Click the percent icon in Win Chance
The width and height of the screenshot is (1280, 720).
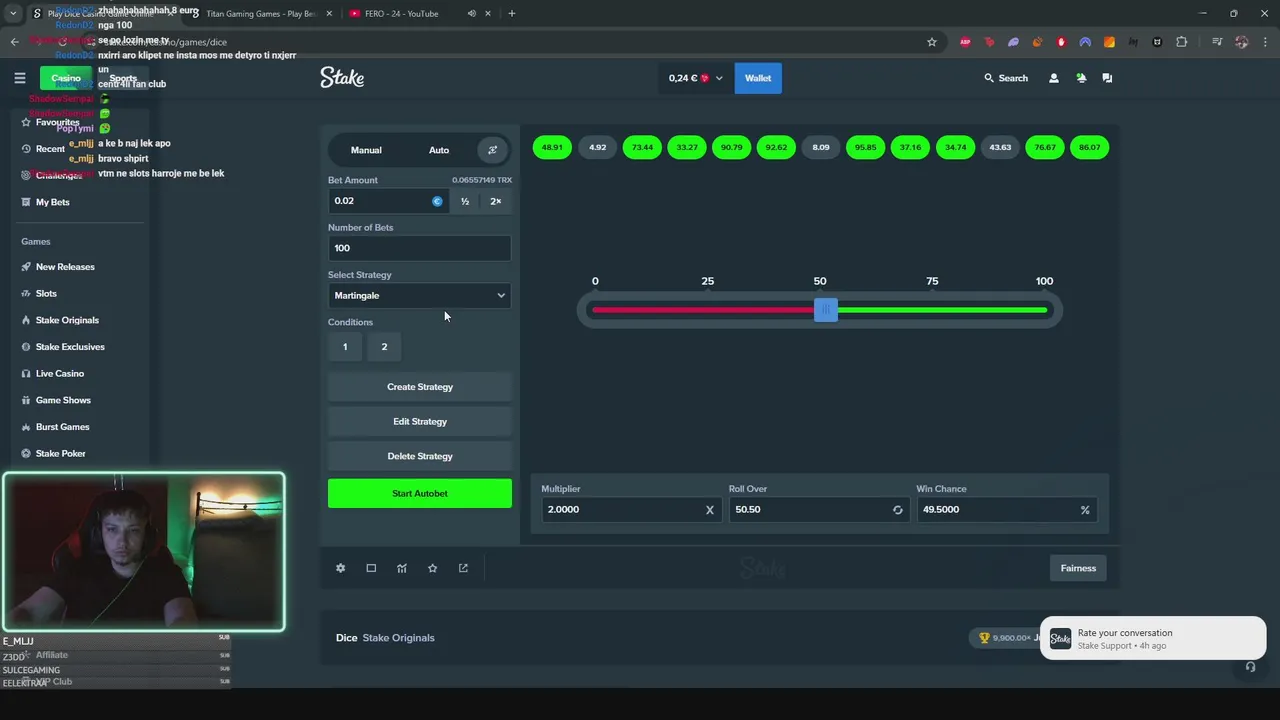click(x=1085, y=510)
